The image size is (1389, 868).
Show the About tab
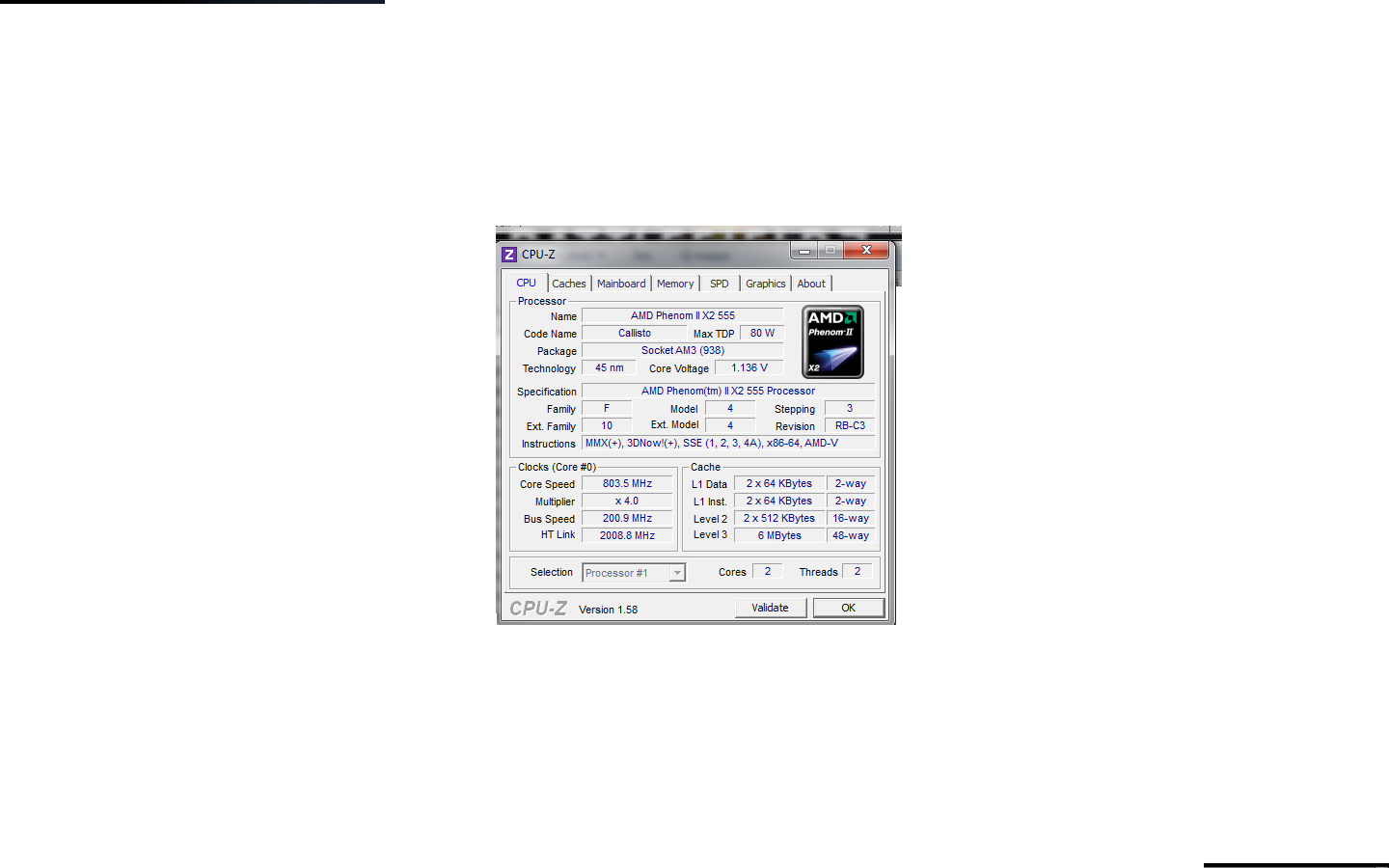[811, 284]
